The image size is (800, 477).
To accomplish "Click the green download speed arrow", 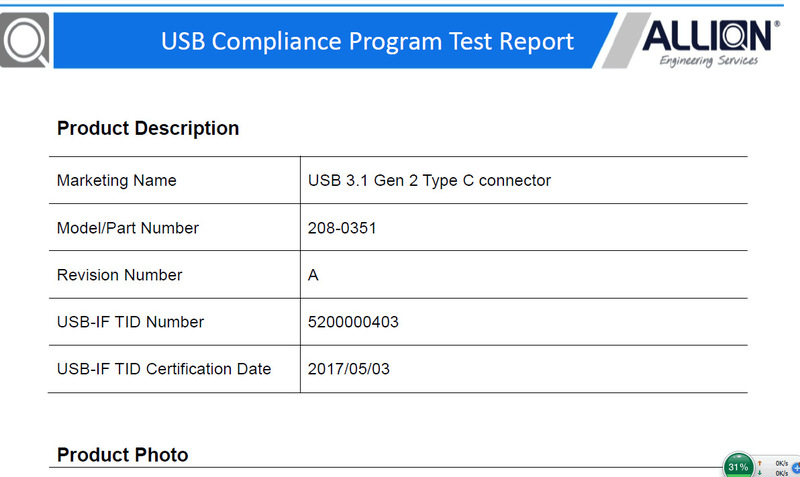I will [760, 473].
